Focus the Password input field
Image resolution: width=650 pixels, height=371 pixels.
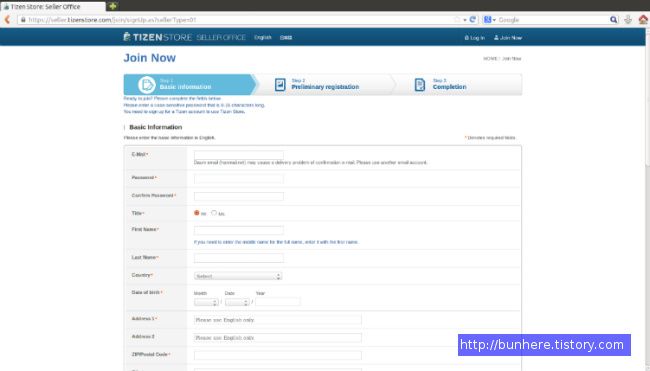(x=239, y=179)
